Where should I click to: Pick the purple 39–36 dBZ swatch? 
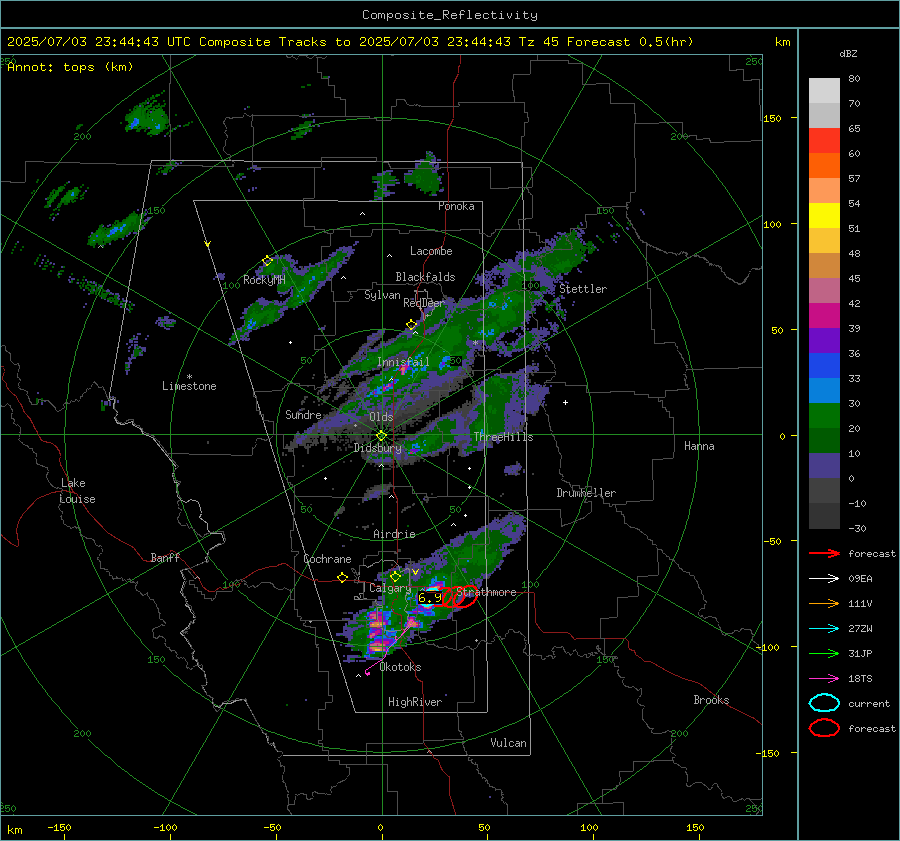[824, 341]
